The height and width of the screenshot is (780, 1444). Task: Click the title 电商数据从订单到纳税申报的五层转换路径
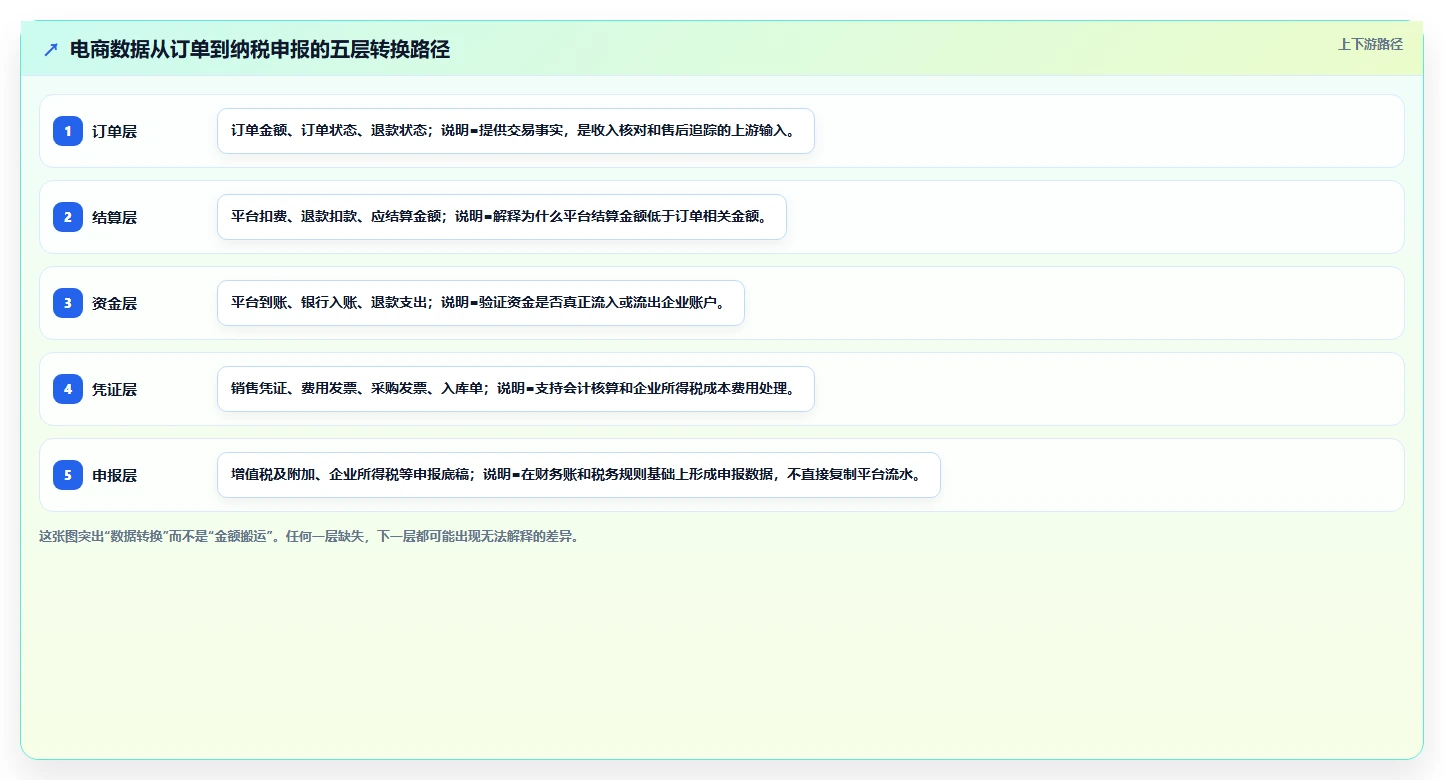click(260, 50)
